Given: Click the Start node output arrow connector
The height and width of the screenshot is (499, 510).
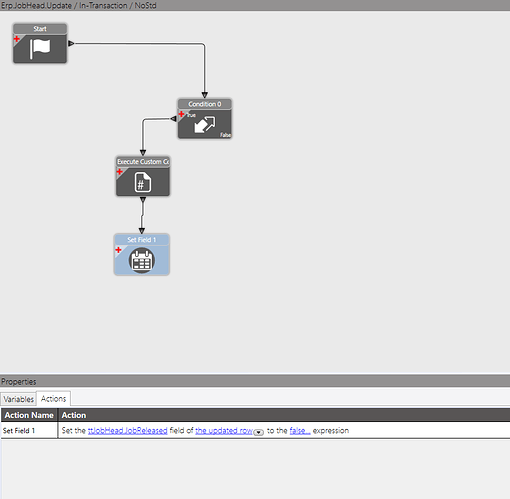Looking at the screenshot, I should 71,43.
